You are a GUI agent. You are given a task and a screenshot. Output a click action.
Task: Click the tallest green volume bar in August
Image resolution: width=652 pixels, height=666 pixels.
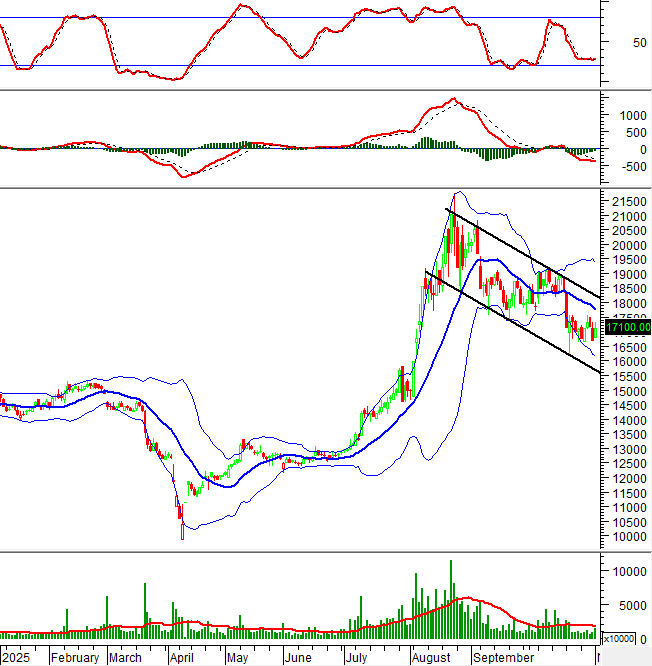point(451,598)
